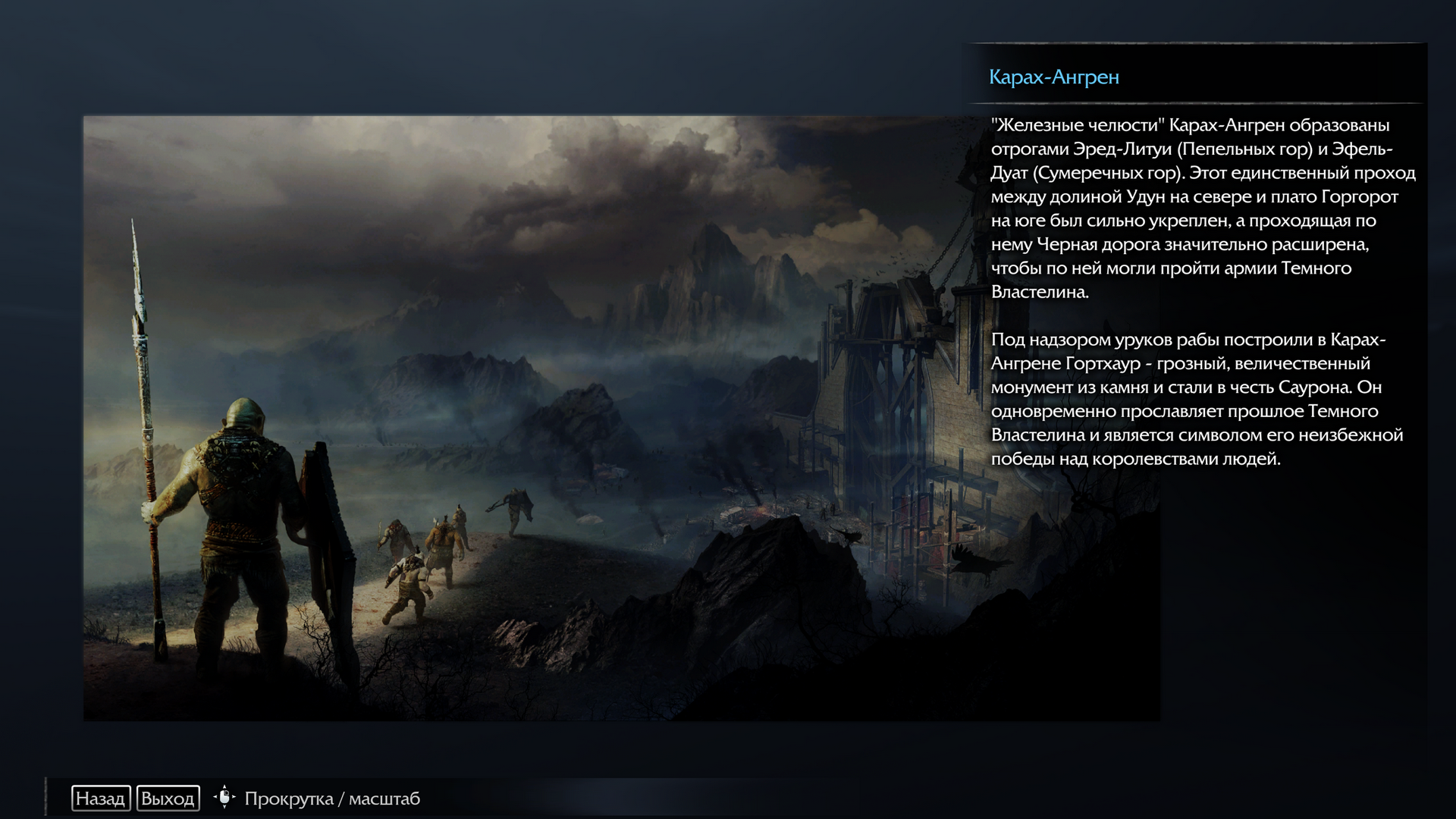Click the Эред-Литуи name in the text

pos(1122,149)
